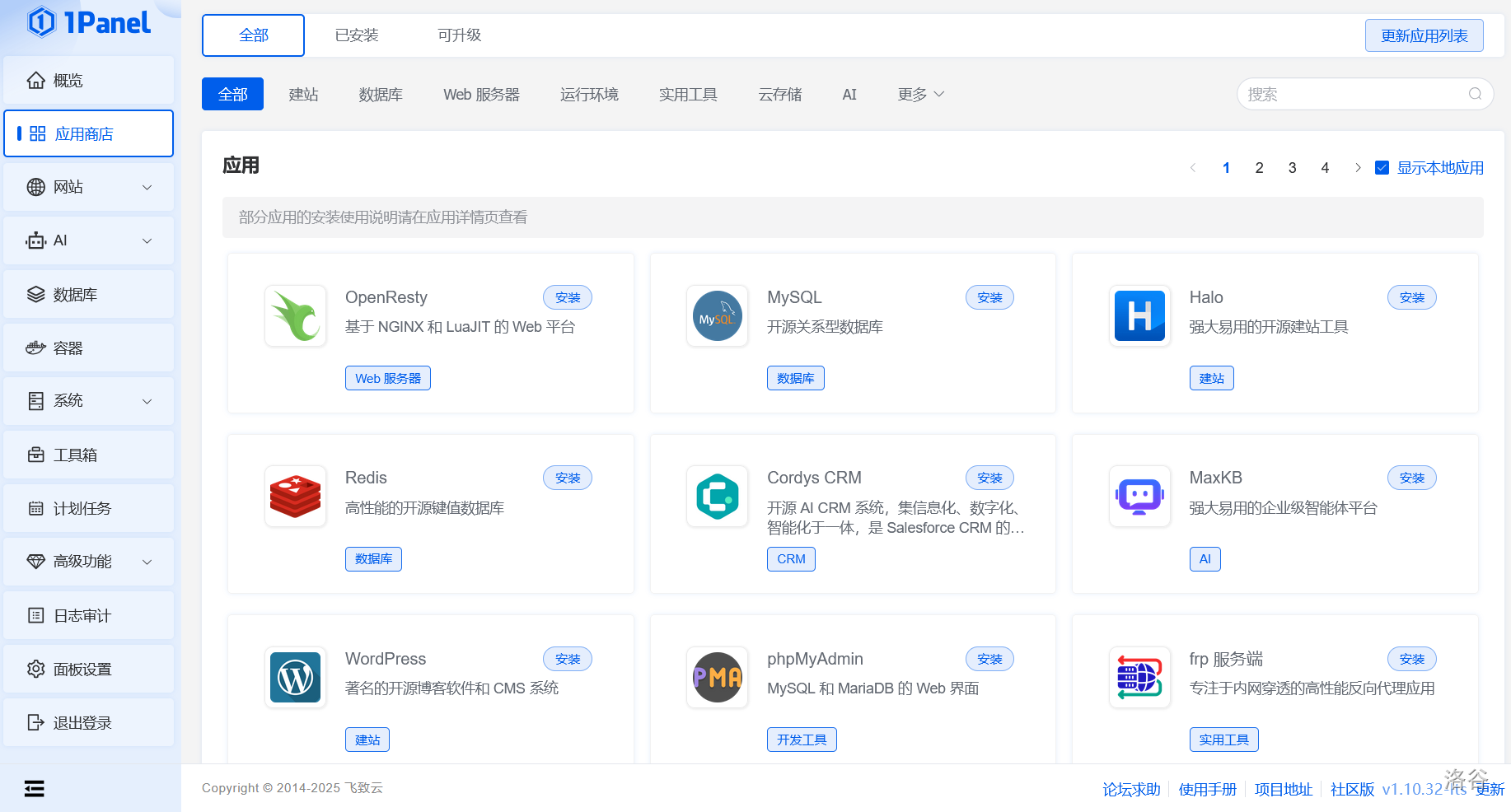Collapse sidebar using bottom menu icon
1511x812 pixels.
(35, 789)
